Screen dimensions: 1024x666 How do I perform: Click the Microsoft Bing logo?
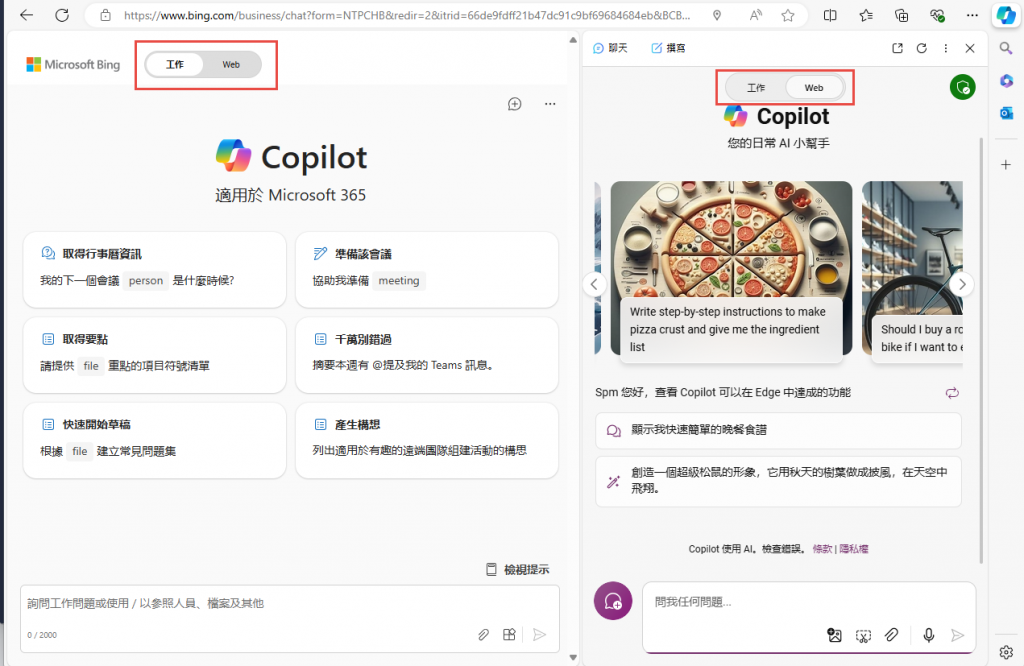pos(73,64)
